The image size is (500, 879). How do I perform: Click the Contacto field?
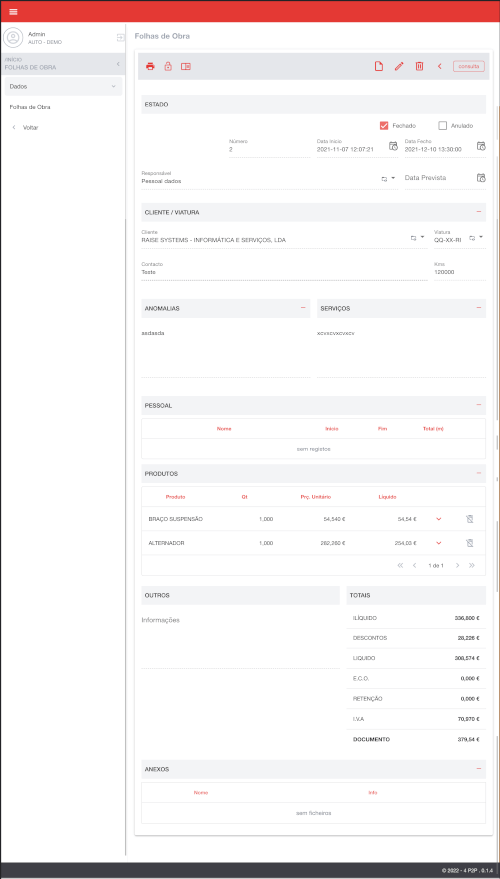(x=284, y=270)
